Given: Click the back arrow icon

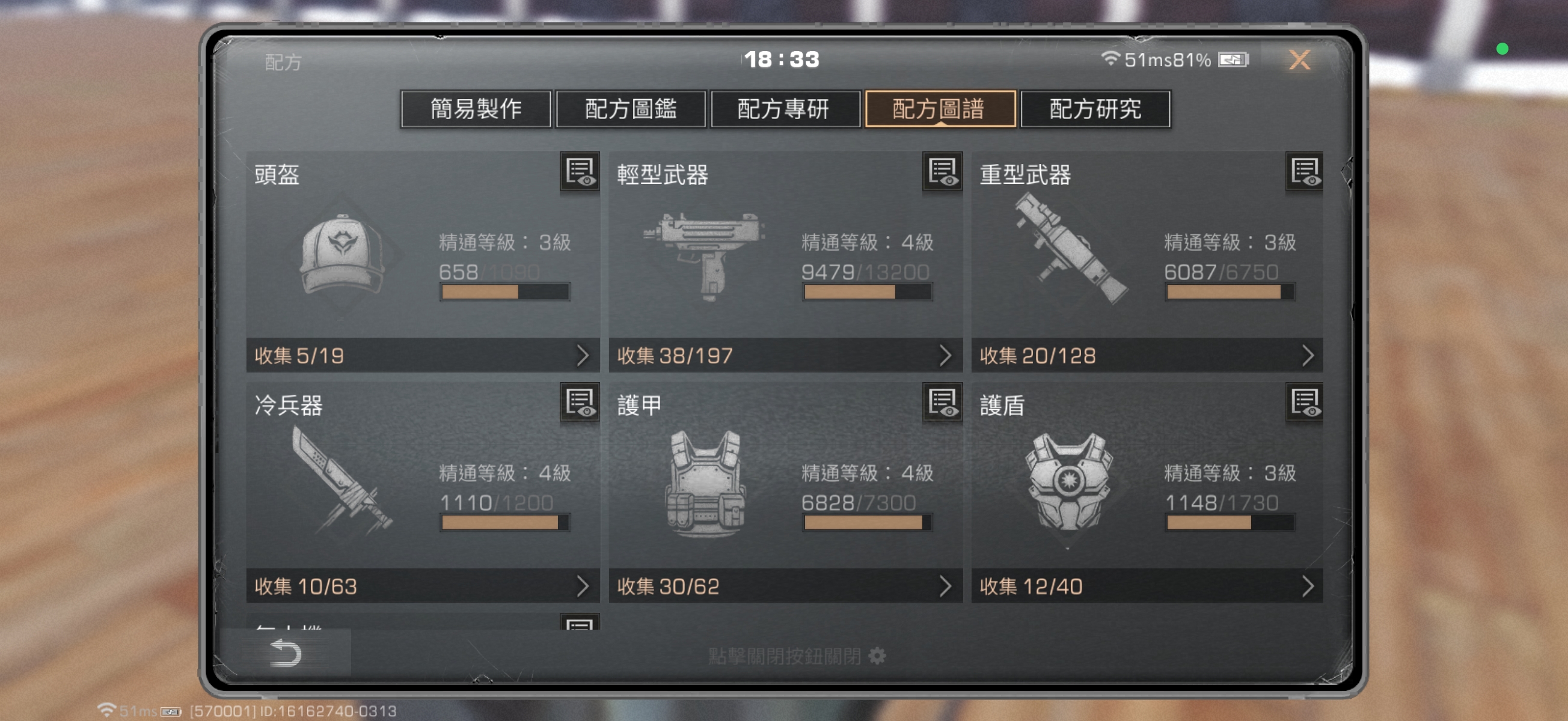Looking at the screenshot, I should [286, 653].
